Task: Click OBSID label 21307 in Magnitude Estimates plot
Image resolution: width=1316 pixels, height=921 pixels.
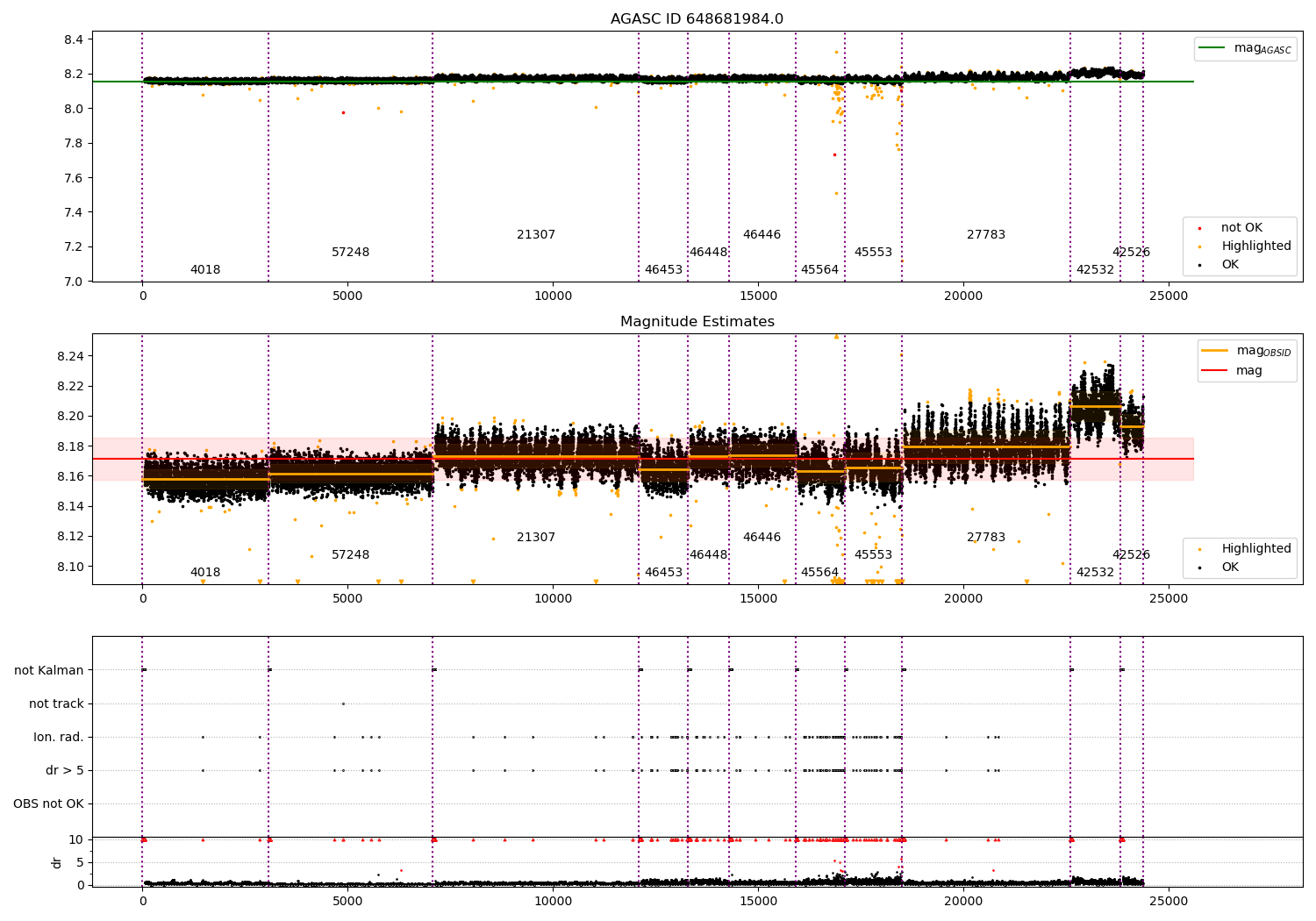Action: (536, 538)
